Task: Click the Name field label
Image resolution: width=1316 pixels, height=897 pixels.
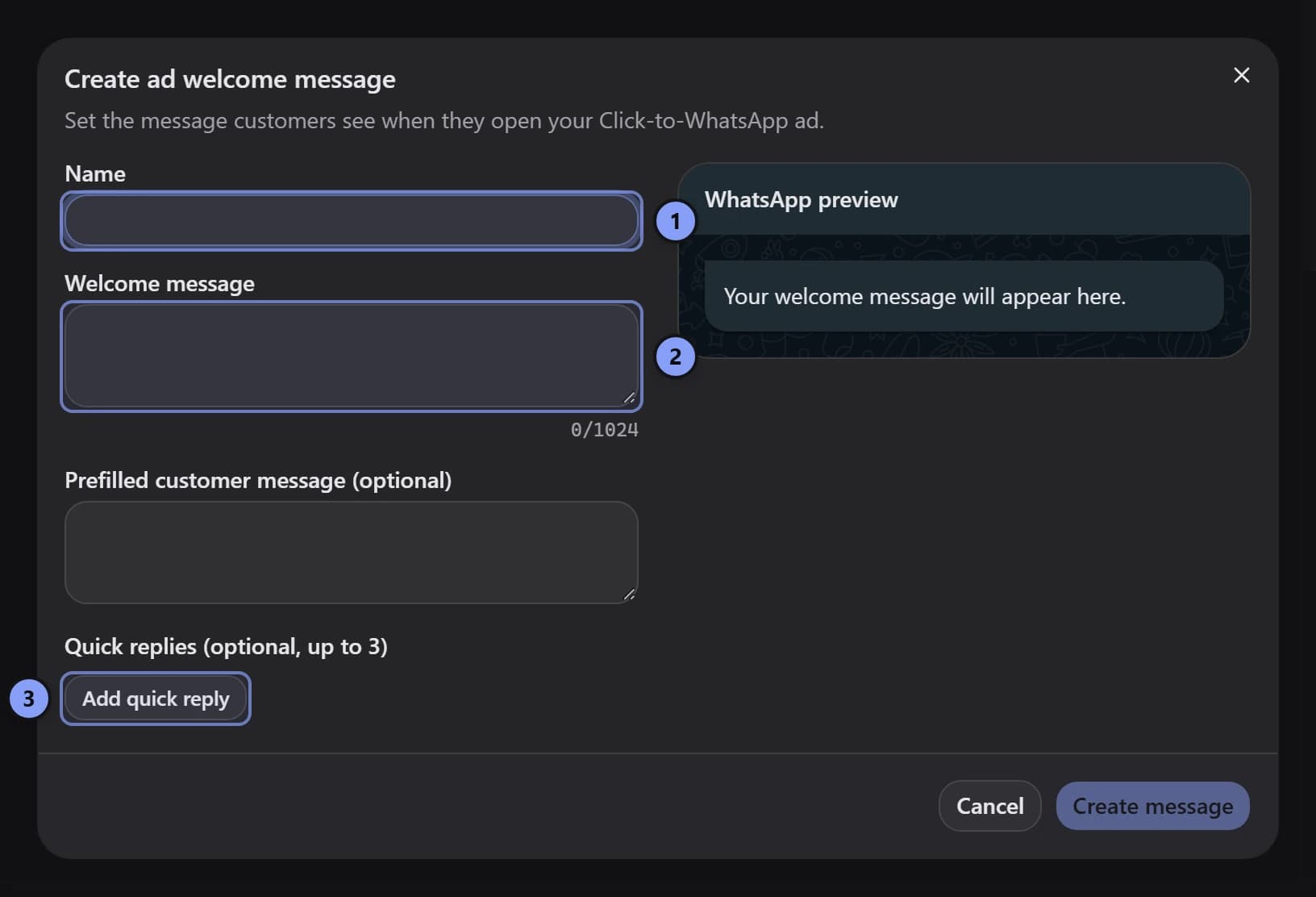Action: click(x=95, y=173)
